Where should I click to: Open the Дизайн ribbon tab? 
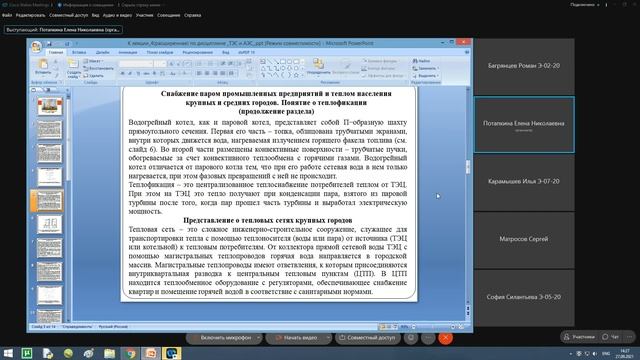[102, 53]
